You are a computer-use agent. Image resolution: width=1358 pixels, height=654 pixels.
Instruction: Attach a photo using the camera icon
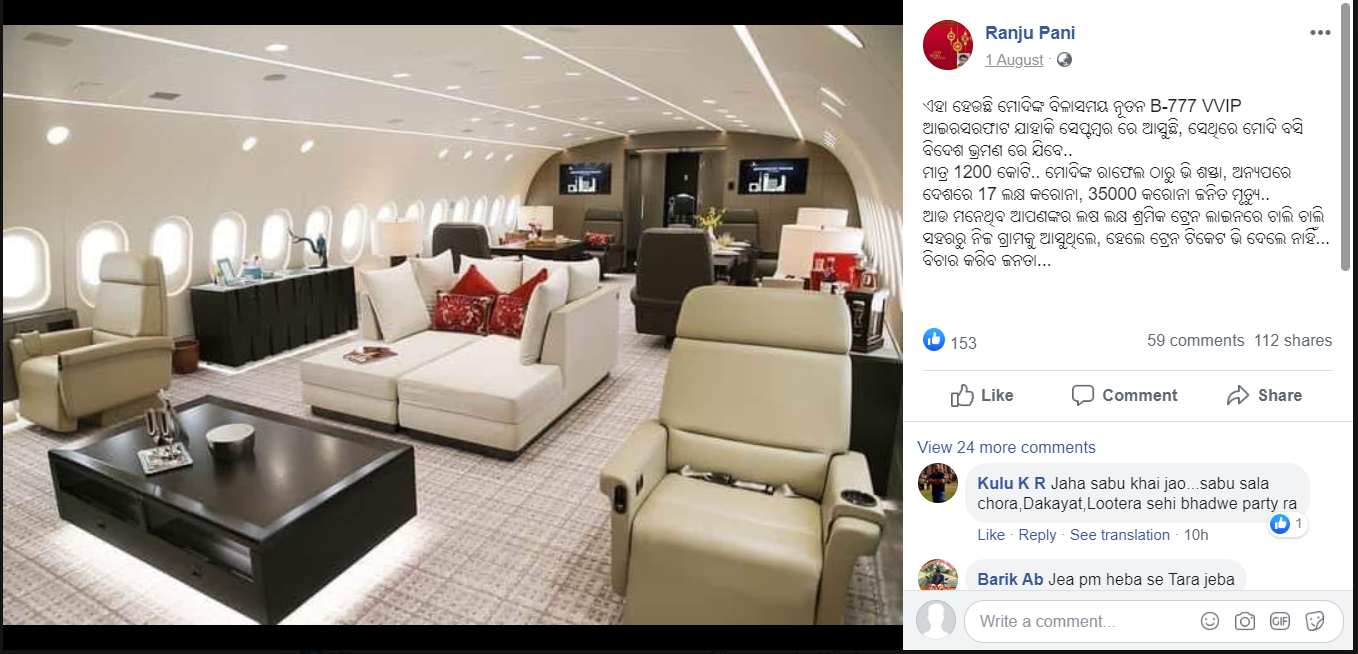pos(1244,621)
